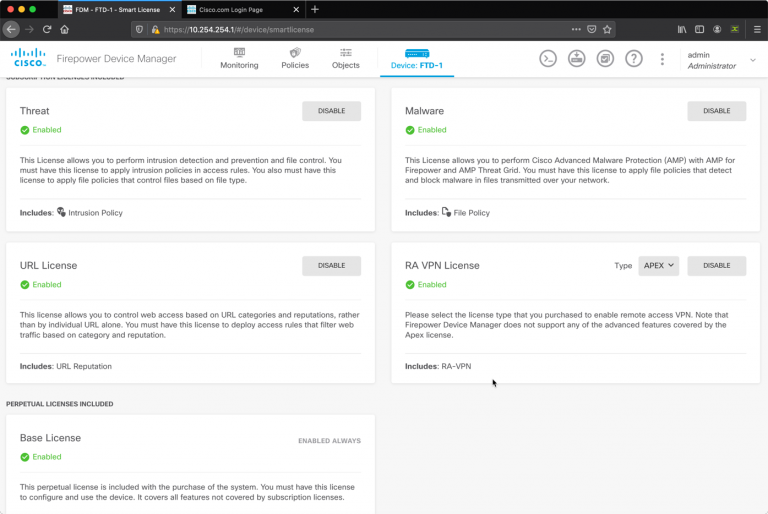Click the Threat card title
768x514 pixels.
point(34,111)
